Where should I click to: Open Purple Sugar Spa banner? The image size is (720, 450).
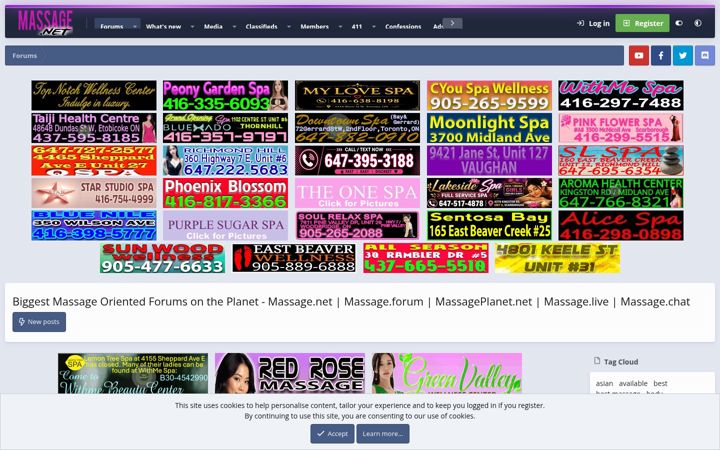225,225
